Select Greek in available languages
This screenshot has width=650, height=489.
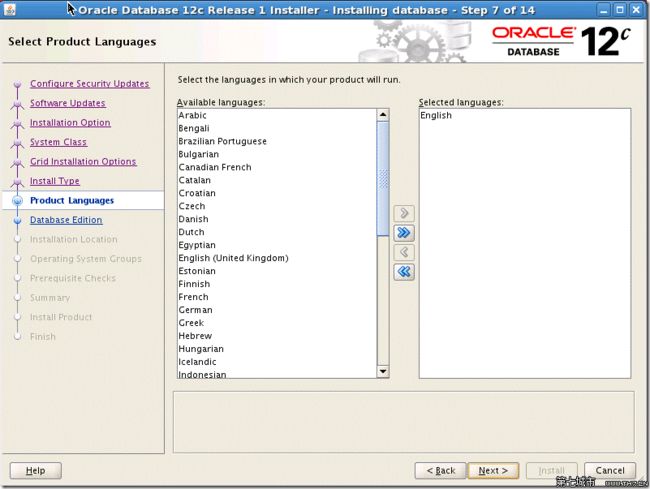(x=276, y=323)
